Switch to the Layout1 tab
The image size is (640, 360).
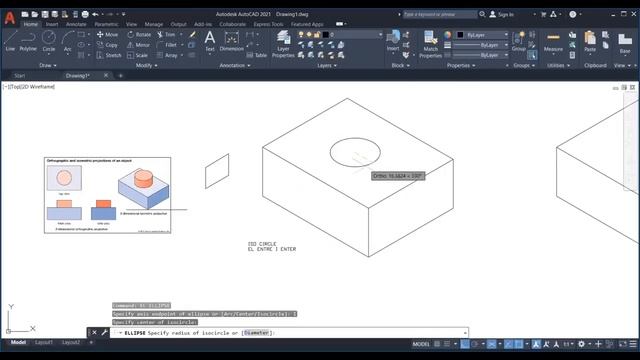[x=44, y=342]
